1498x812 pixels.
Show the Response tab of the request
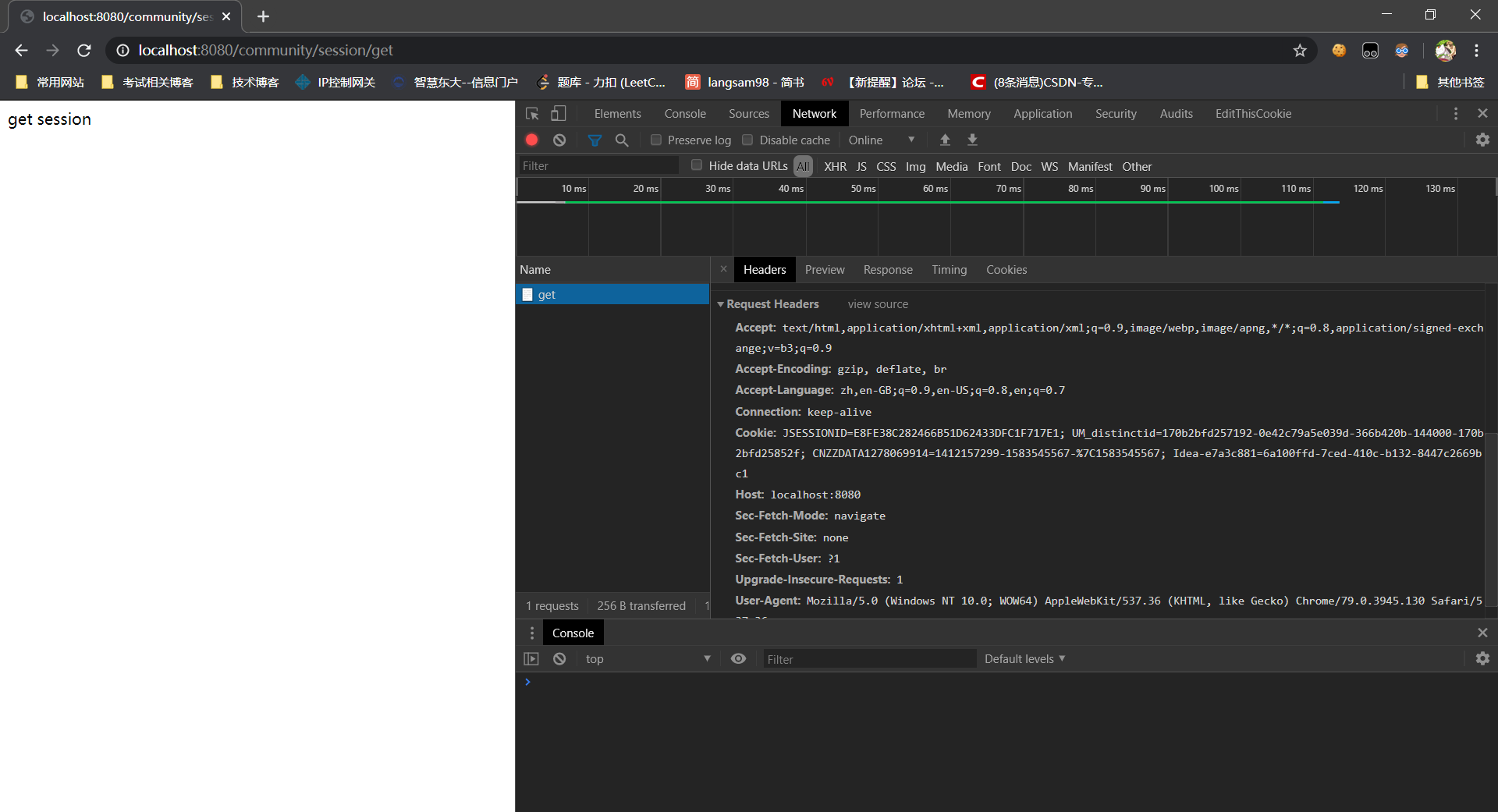[x=888, y=270]
